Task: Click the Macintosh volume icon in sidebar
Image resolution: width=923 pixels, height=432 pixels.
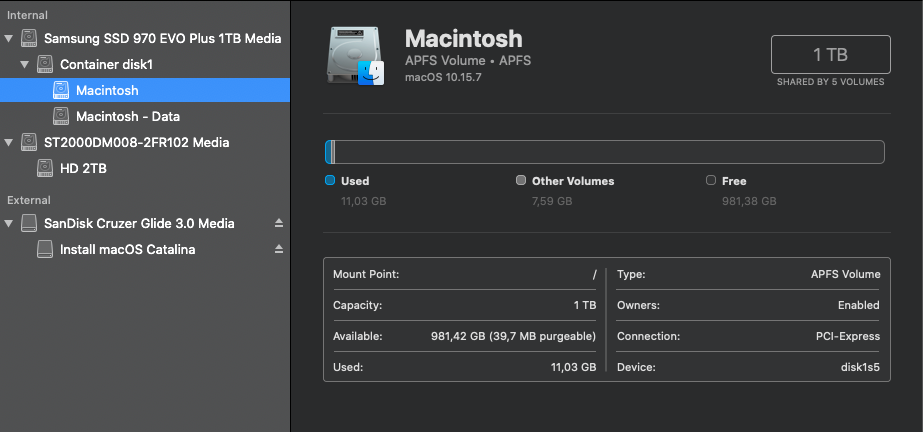Action: 61,90
